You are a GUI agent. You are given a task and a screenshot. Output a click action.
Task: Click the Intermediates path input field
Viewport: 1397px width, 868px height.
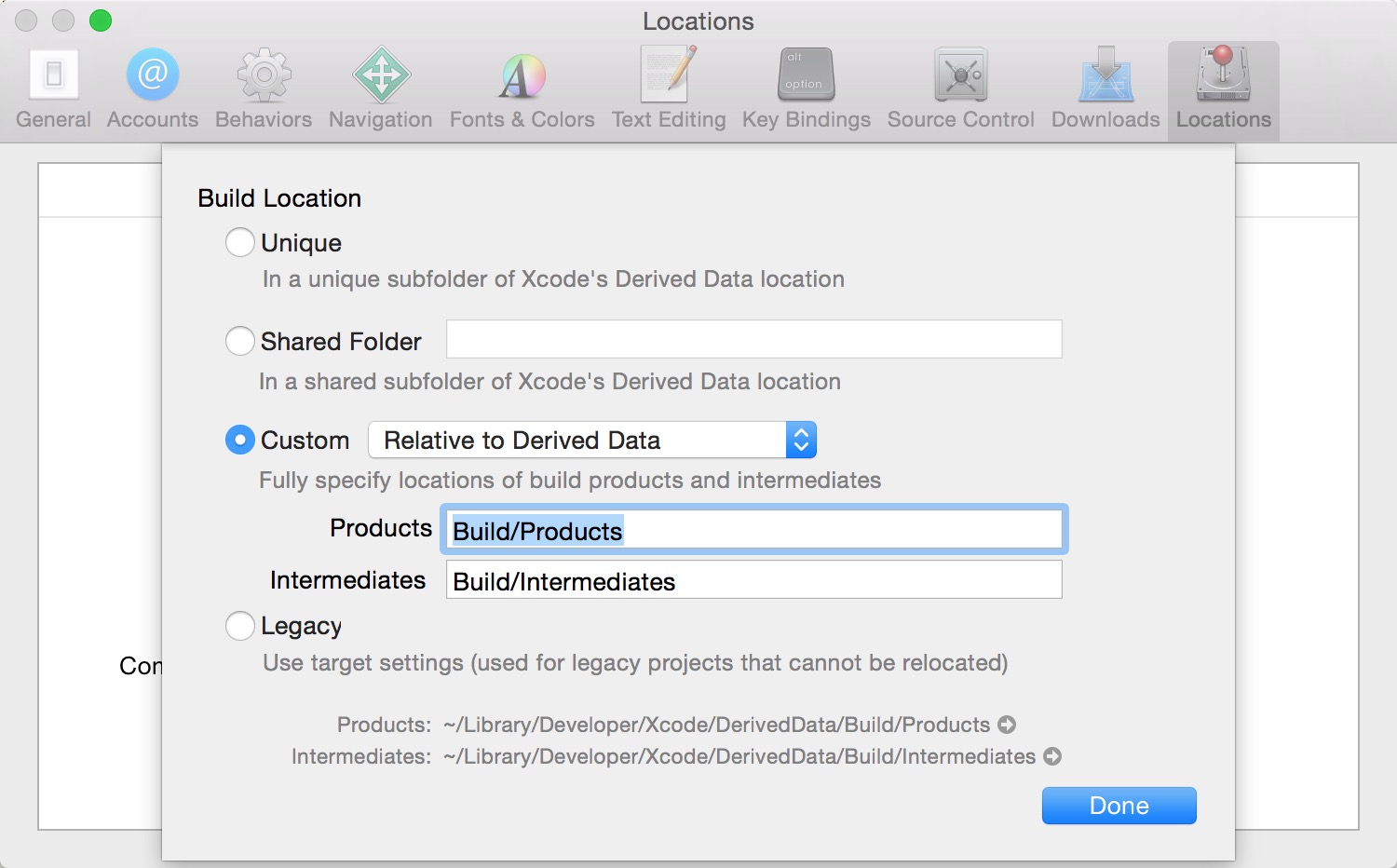coord(754,579)
